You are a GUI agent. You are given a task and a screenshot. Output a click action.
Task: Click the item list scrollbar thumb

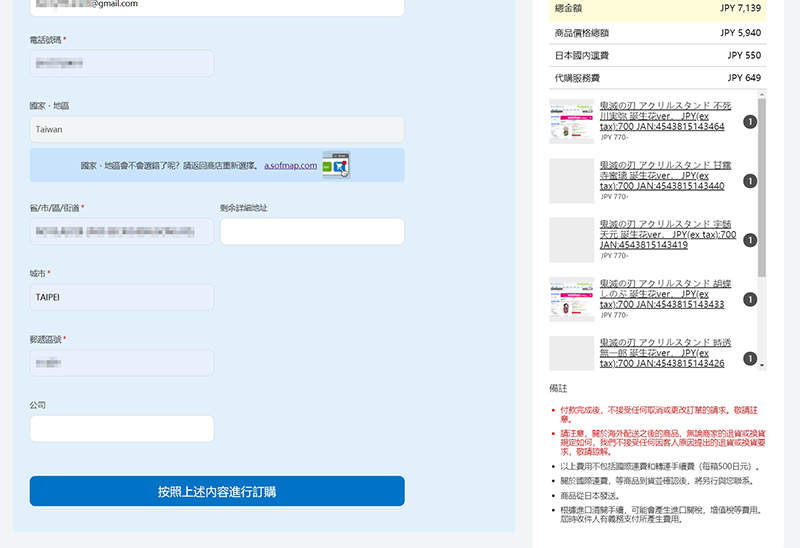pyautogui.click(x=762, y=187)
